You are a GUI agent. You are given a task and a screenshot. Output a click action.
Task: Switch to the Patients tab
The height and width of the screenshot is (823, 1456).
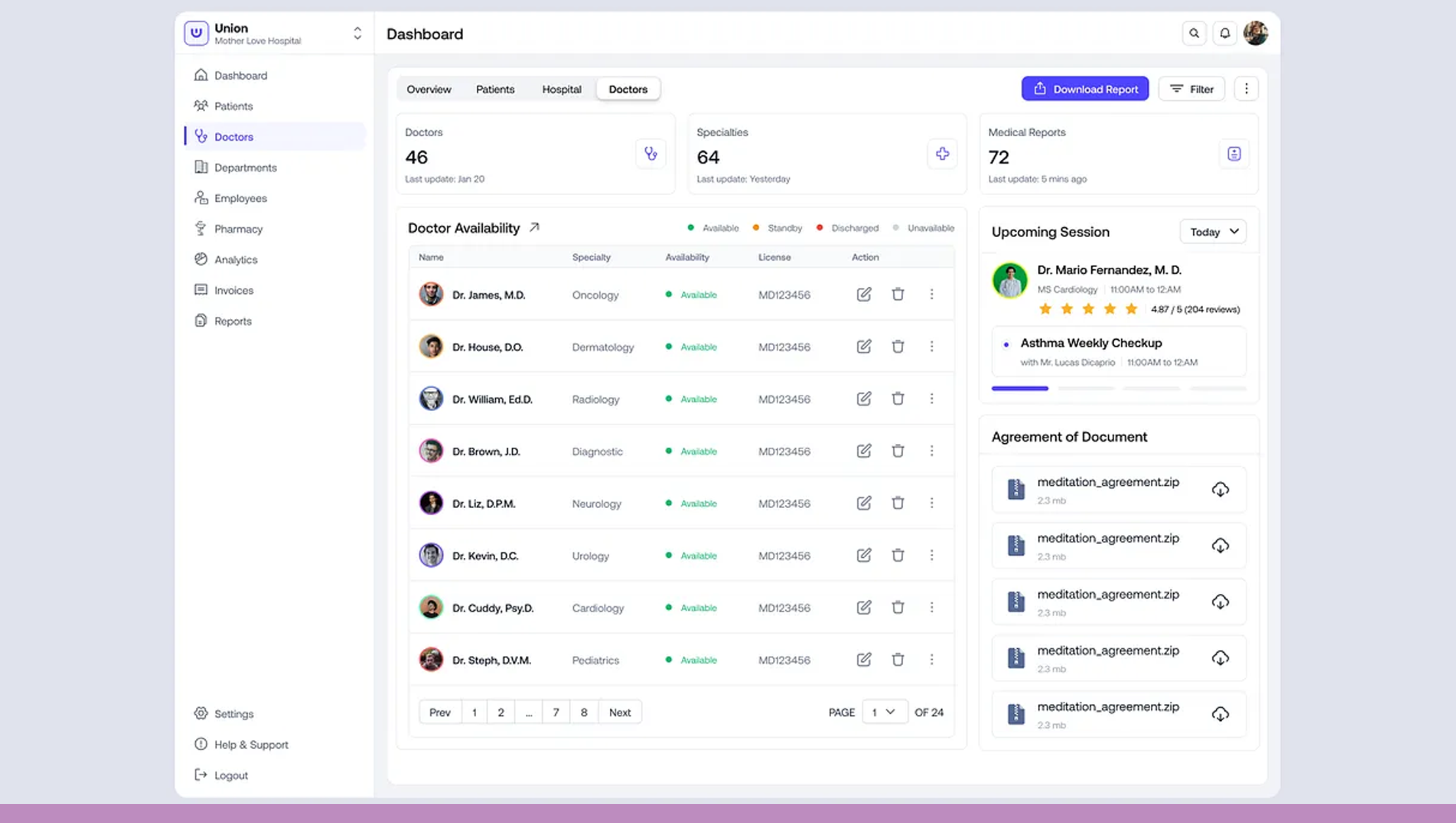tap(495, 89)
